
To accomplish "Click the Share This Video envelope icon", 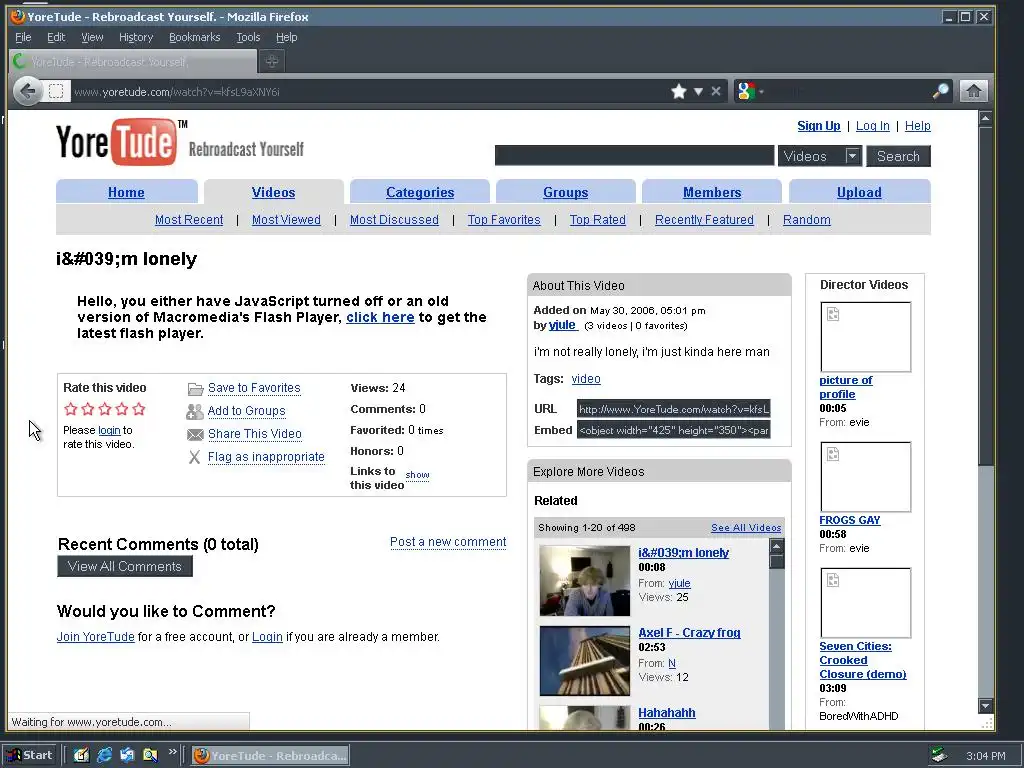I will (x=195, y=434).
